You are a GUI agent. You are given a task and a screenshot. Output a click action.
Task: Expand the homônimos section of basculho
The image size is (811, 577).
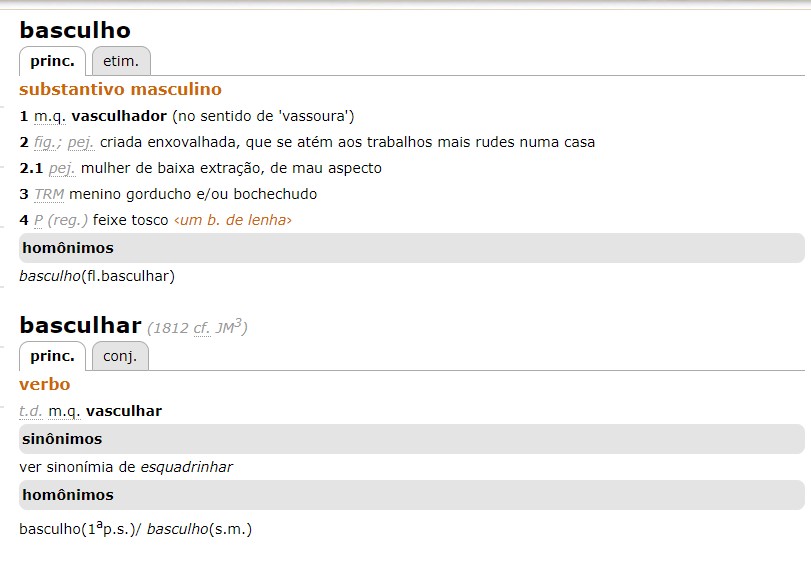(x=65, y=247)
